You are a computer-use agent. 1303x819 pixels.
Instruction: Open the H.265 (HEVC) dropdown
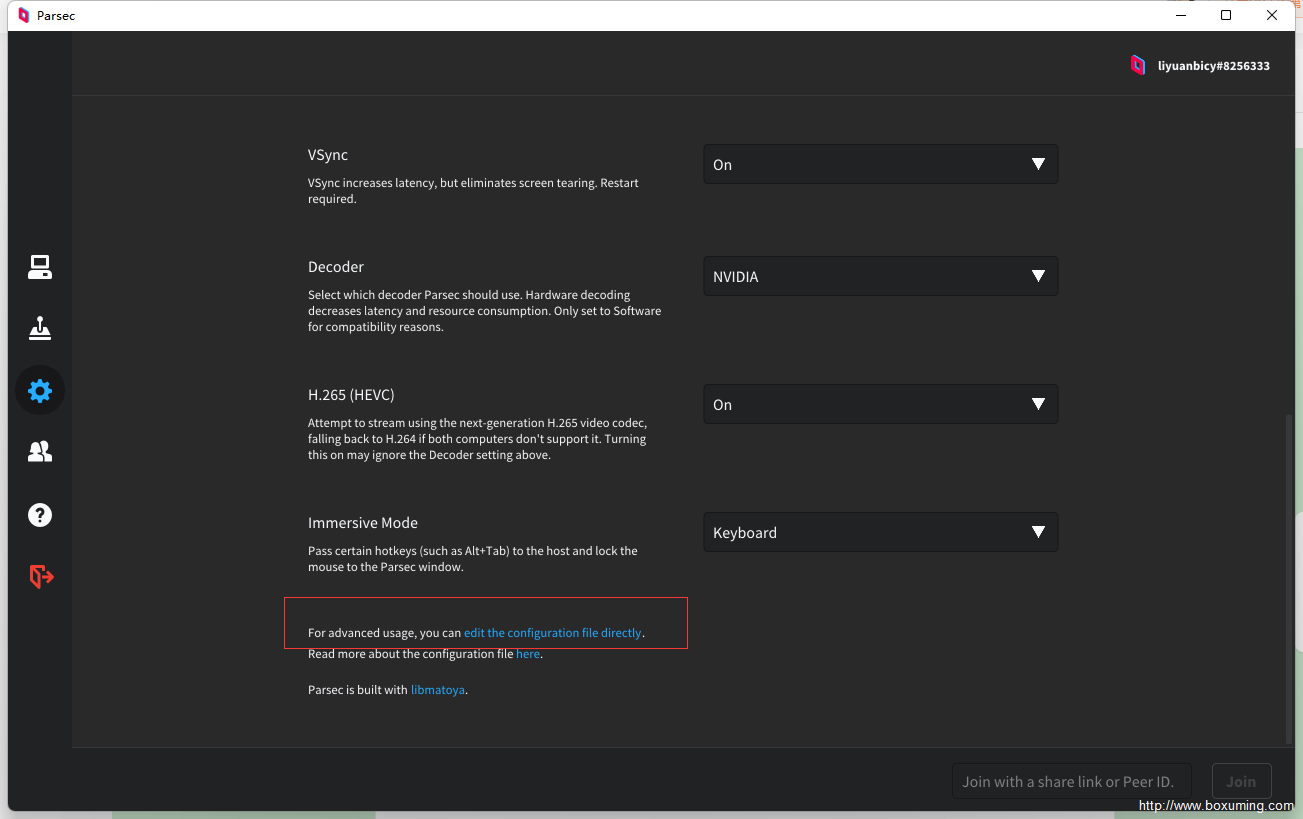click(x=880, y=404)
